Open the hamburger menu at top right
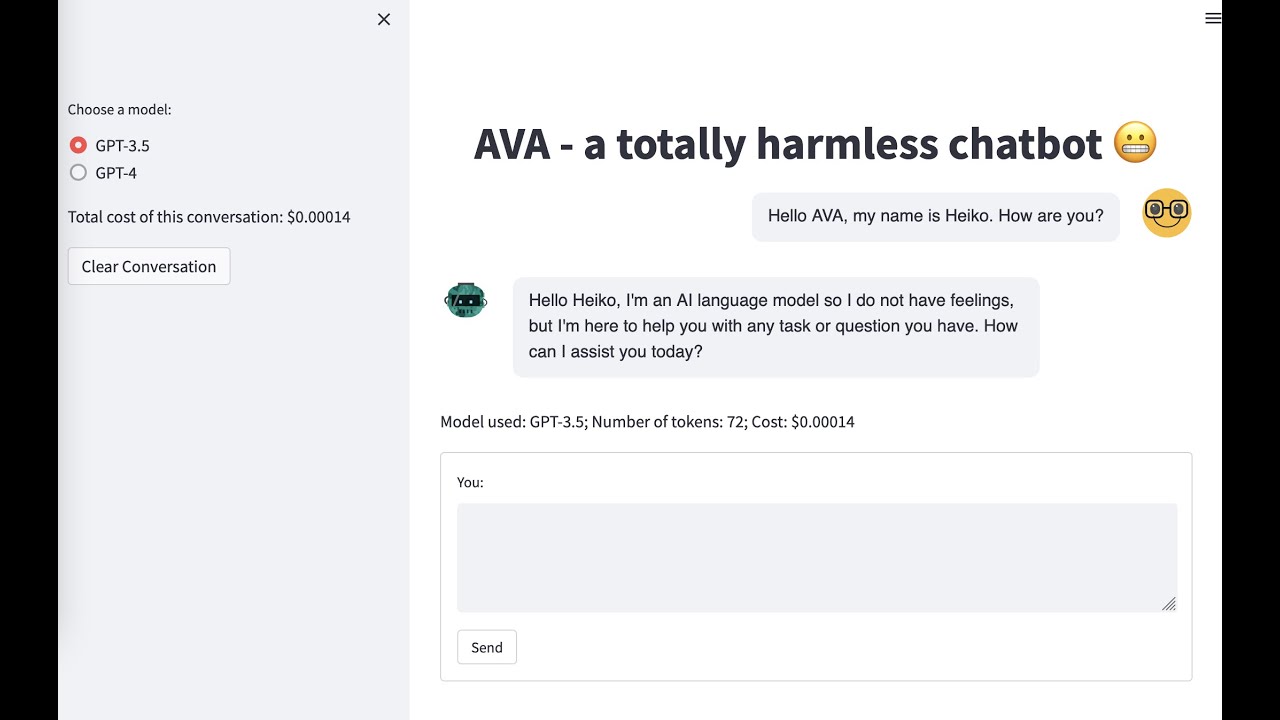This screenshot has height=720, width=1280. pyautogui.click(x=1213, y=18)
